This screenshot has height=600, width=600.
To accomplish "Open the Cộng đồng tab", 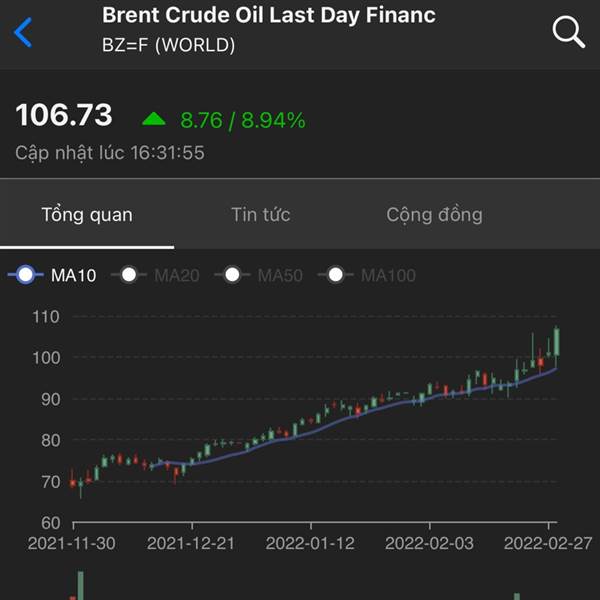I will click(x=434, y=215).
